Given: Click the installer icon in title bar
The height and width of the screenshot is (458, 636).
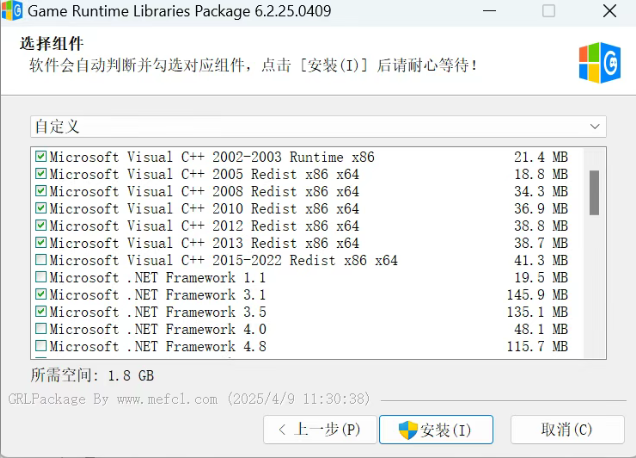Looking at the screenshot, I should click(12, 11).
